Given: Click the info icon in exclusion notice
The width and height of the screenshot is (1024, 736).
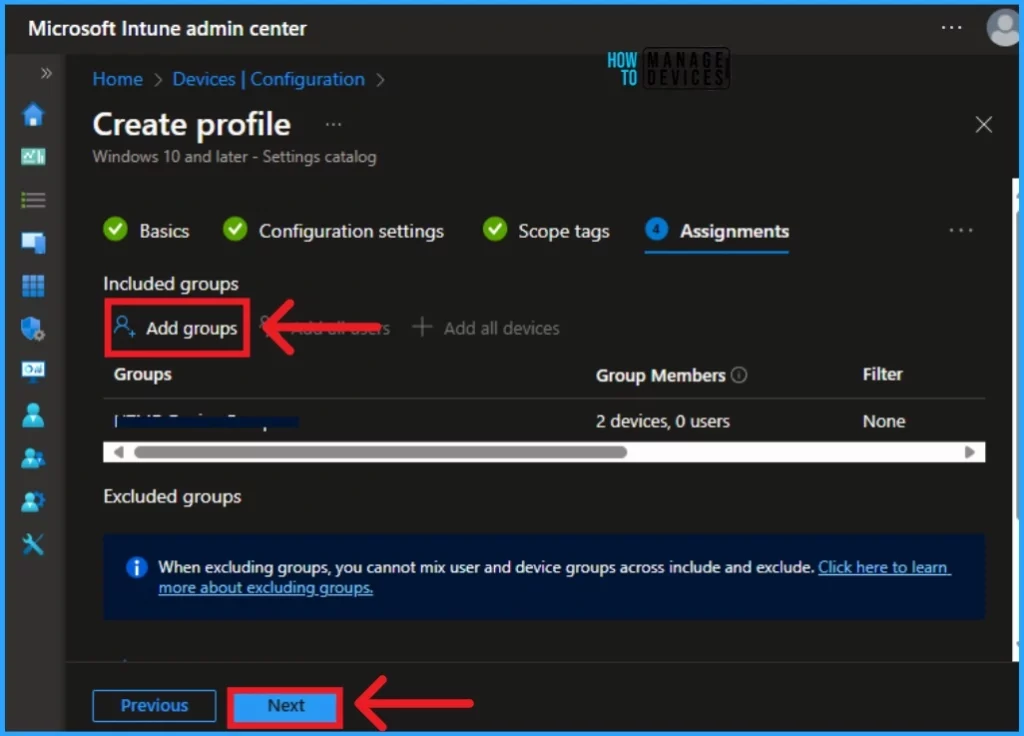Looking at the screenshot, I should (x=136, y=568).
